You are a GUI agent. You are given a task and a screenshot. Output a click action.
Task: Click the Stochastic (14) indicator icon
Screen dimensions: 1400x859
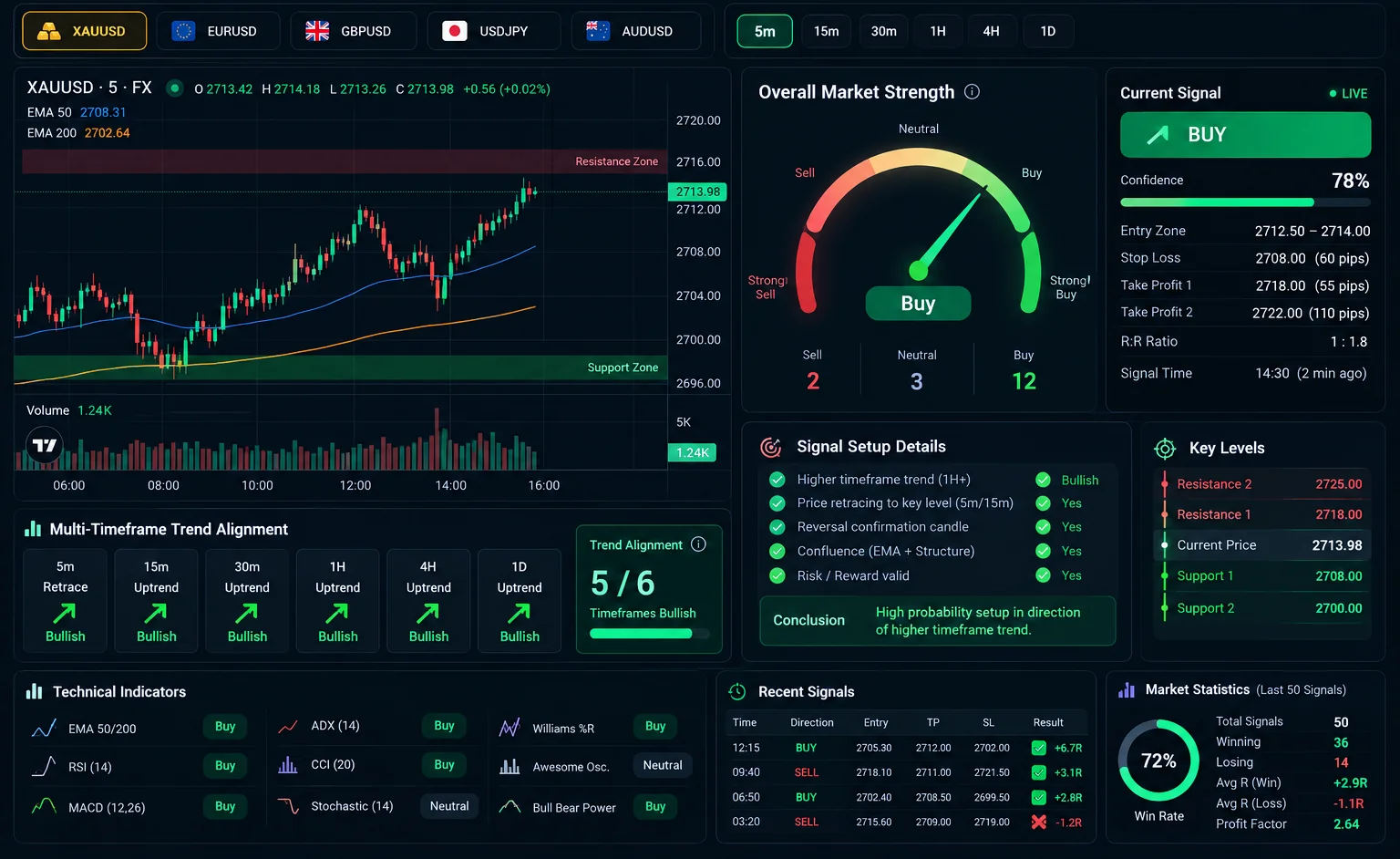pyautogui.click(x=288, y=806)
